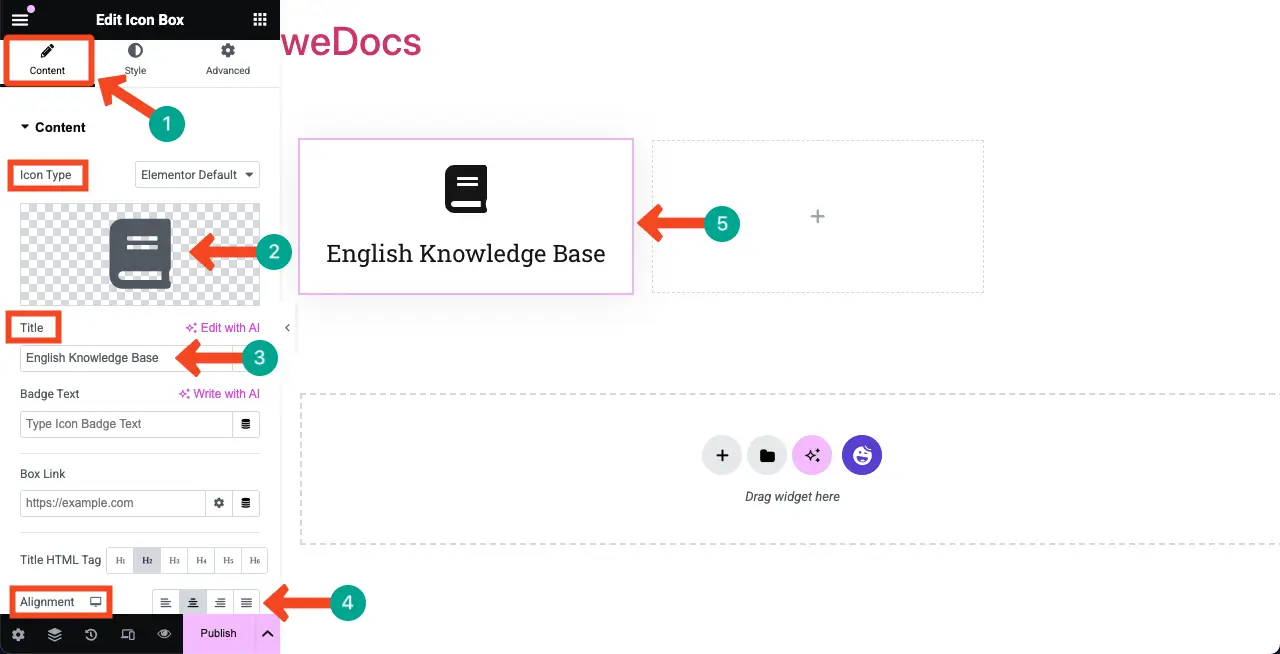Screen dimensions: 1280x654
Task: Click dynamic tags icon beside Badge Text
Action: 246,424
